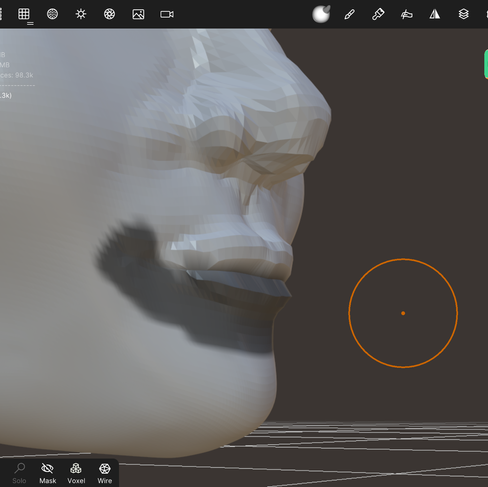Toggle Solo view mode
The width and height of the screenshot is (488, 487).
click(x=19, y=473)
